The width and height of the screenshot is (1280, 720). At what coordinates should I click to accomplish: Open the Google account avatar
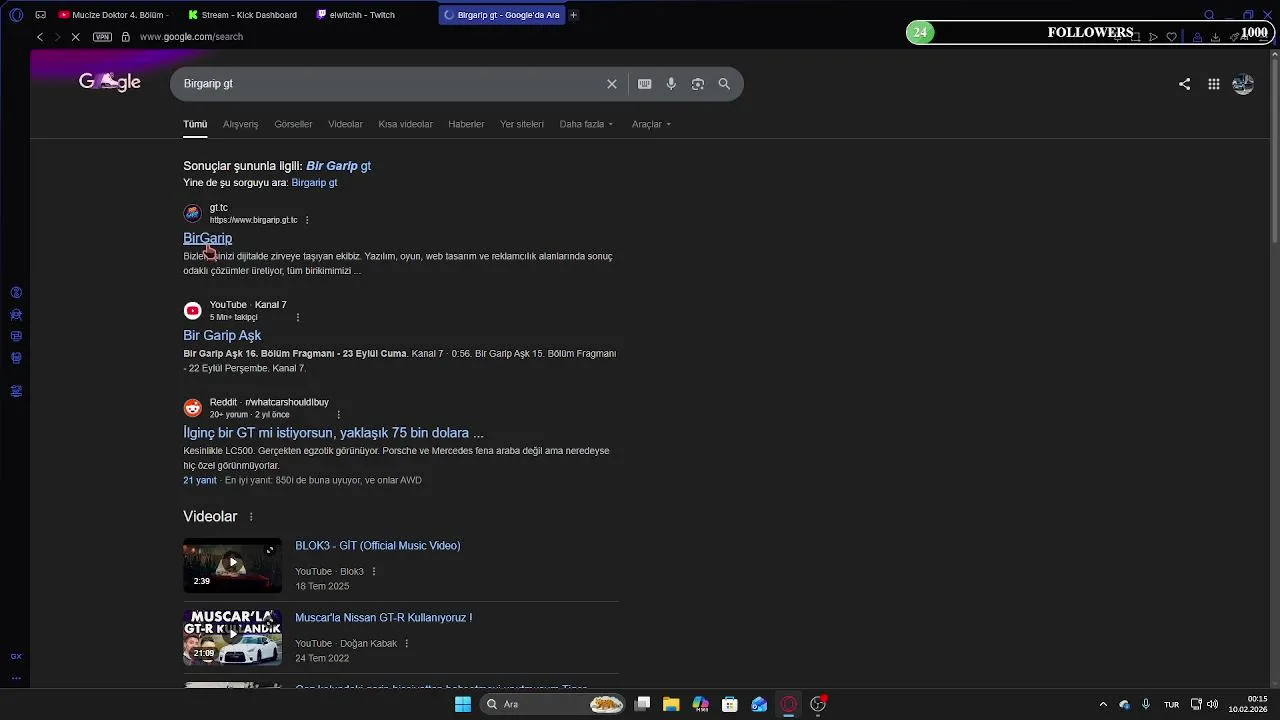(1243, 84)
